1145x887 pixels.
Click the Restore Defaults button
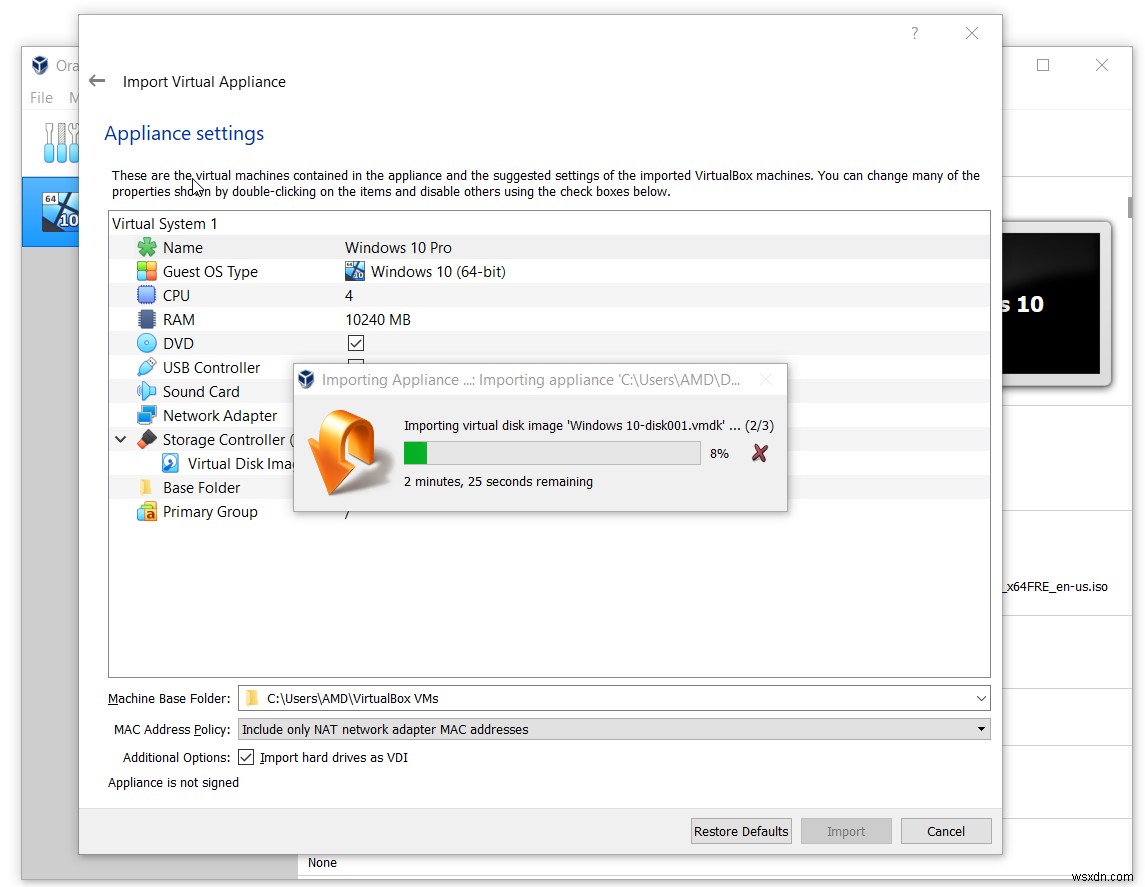click(741, 831)
